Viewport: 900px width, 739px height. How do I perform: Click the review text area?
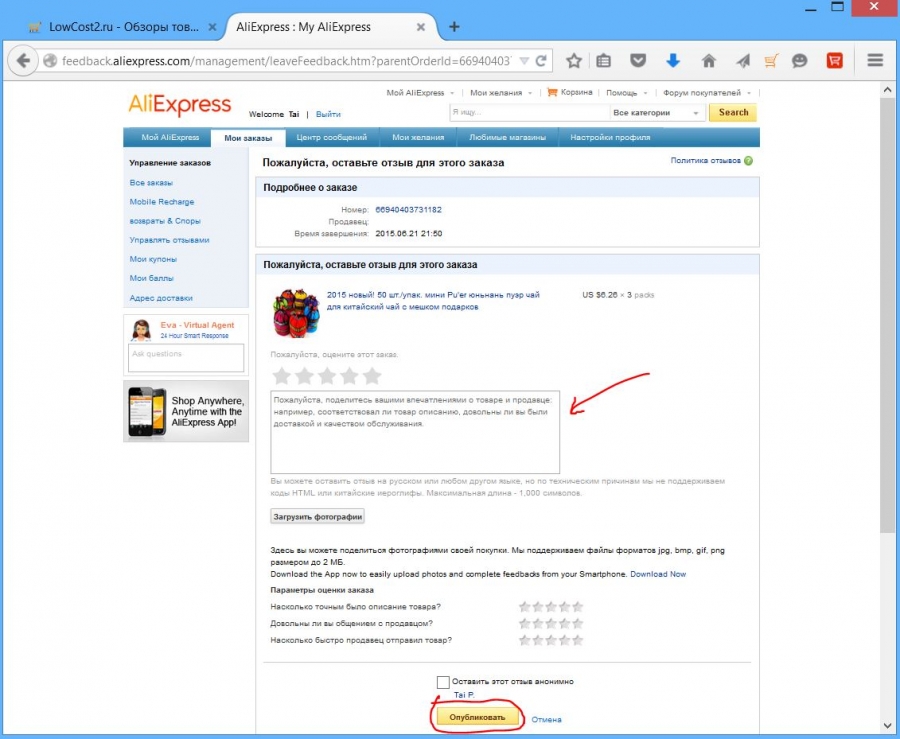click(x=415, y=432)
